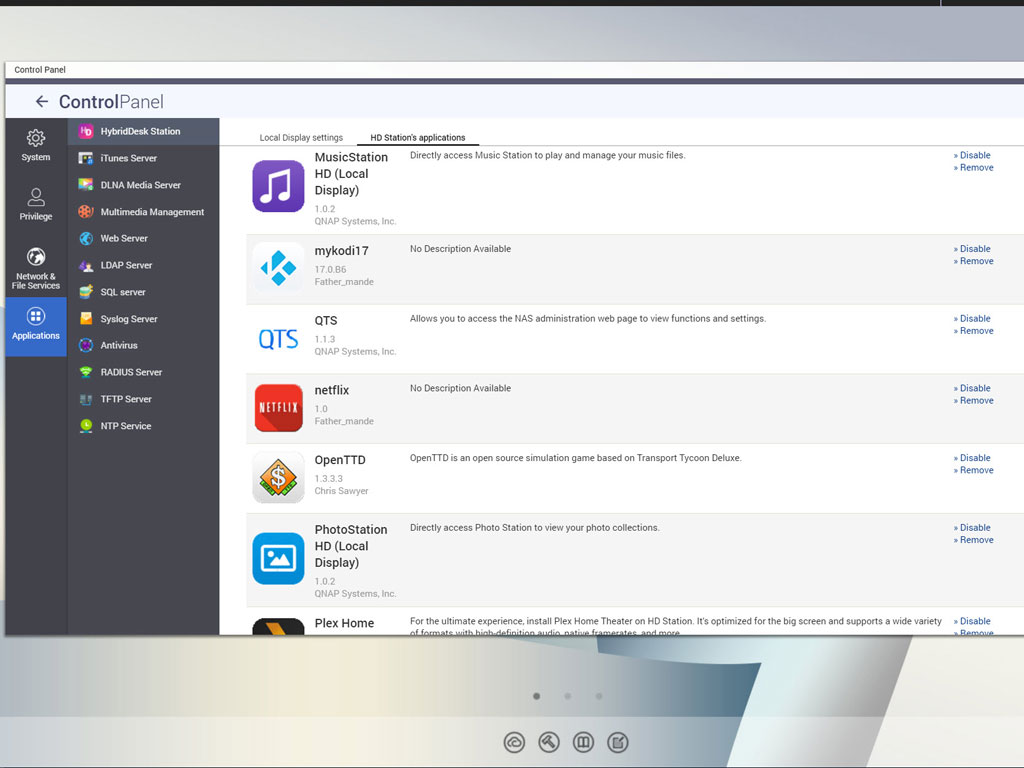Screen dimensions: 1024x768
Task: Select HD Station's applications tab
Action: pyautogui.click(x=418, y=137)
